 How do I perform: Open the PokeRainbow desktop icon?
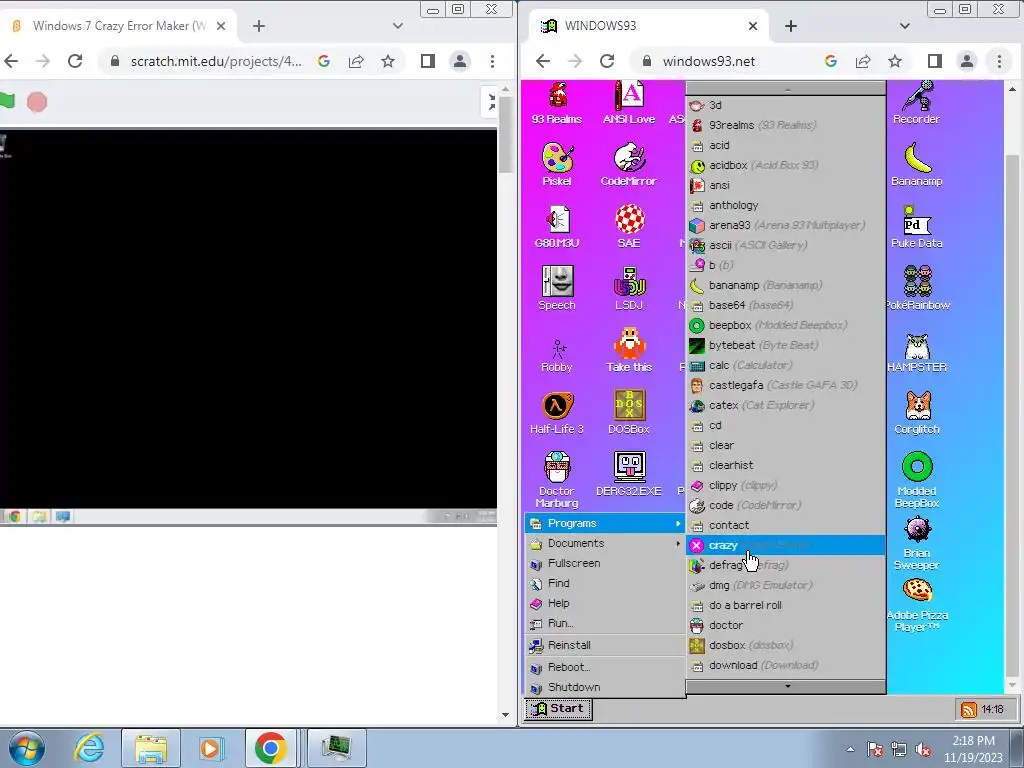(x=917, y=288)
